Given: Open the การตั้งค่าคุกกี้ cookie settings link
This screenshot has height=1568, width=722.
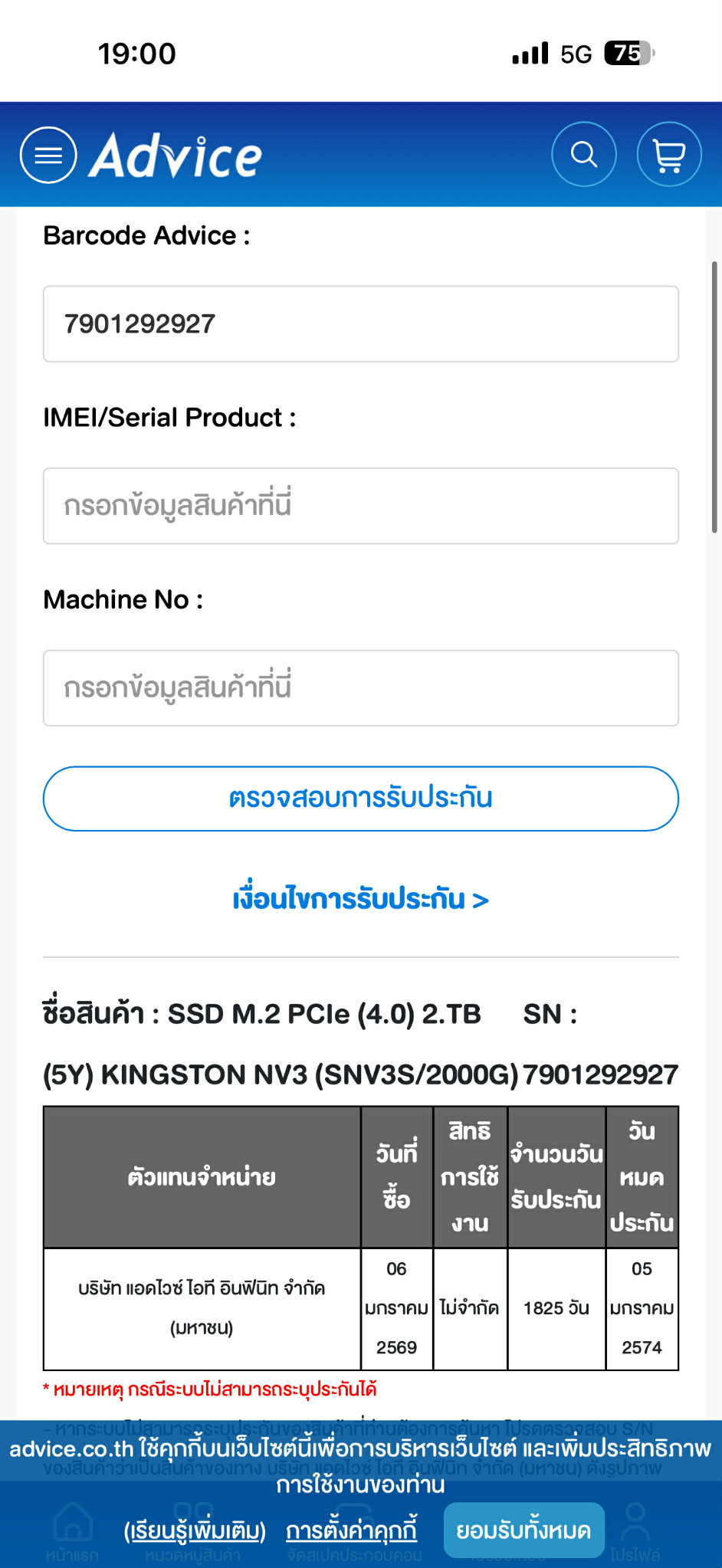Looking at the screenshot, I should (x=352, y=1530).
